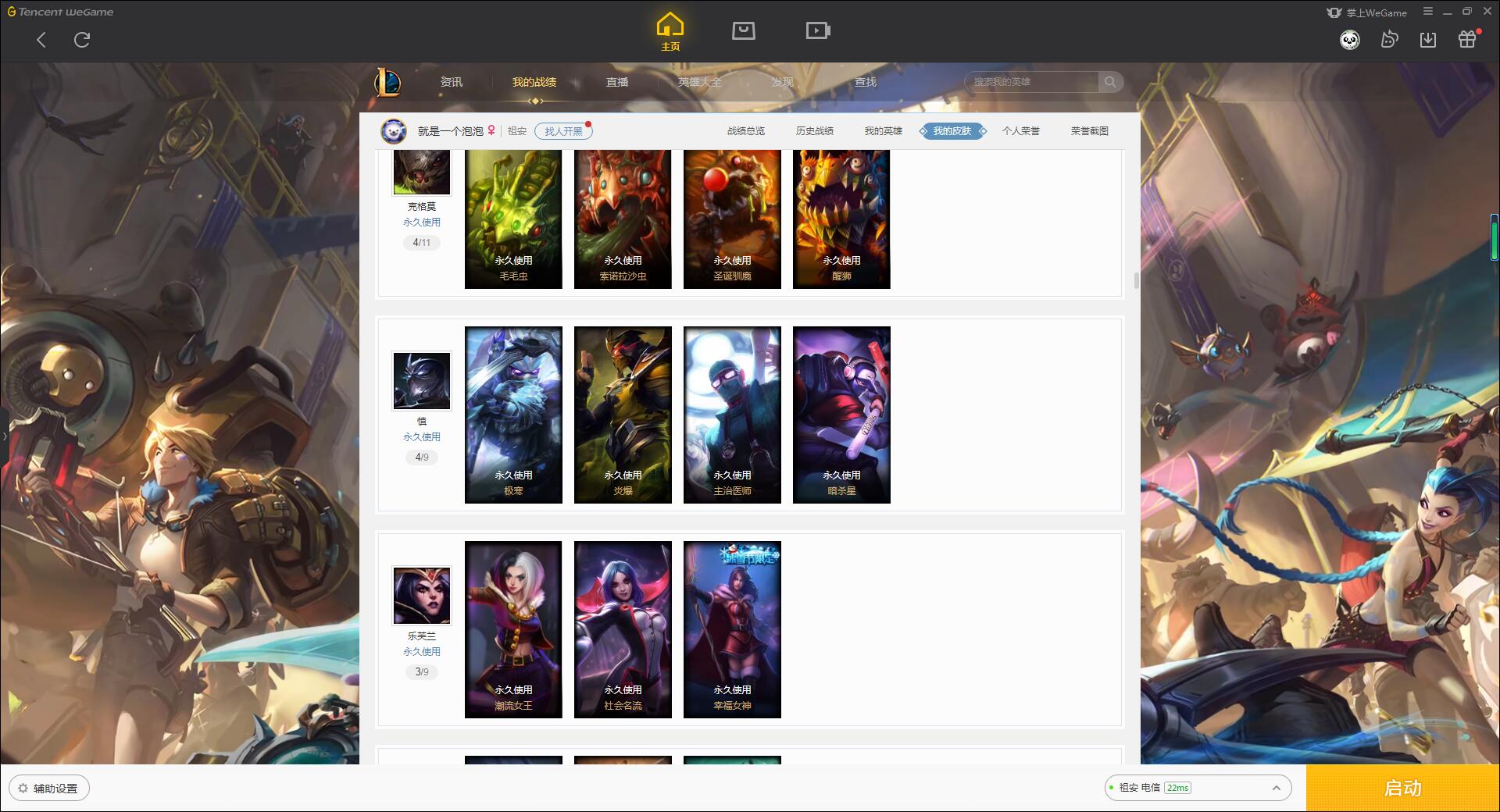Open 掌上WeGame link at top right
This screenshot has width=1500, height=812.
(x=1367, y=12)
